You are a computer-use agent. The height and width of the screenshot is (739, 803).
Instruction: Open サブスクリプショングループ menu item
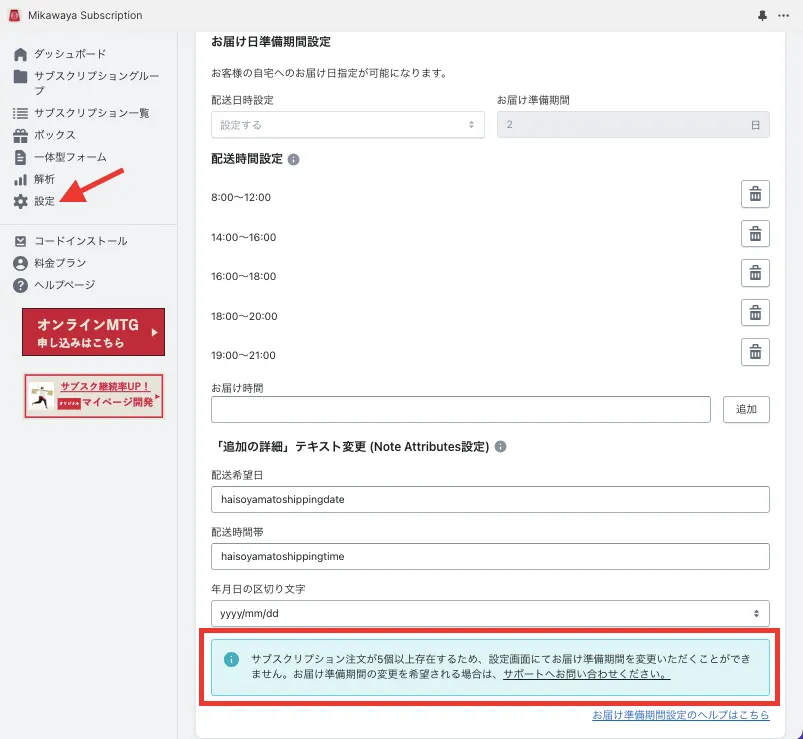pos(96,83)
